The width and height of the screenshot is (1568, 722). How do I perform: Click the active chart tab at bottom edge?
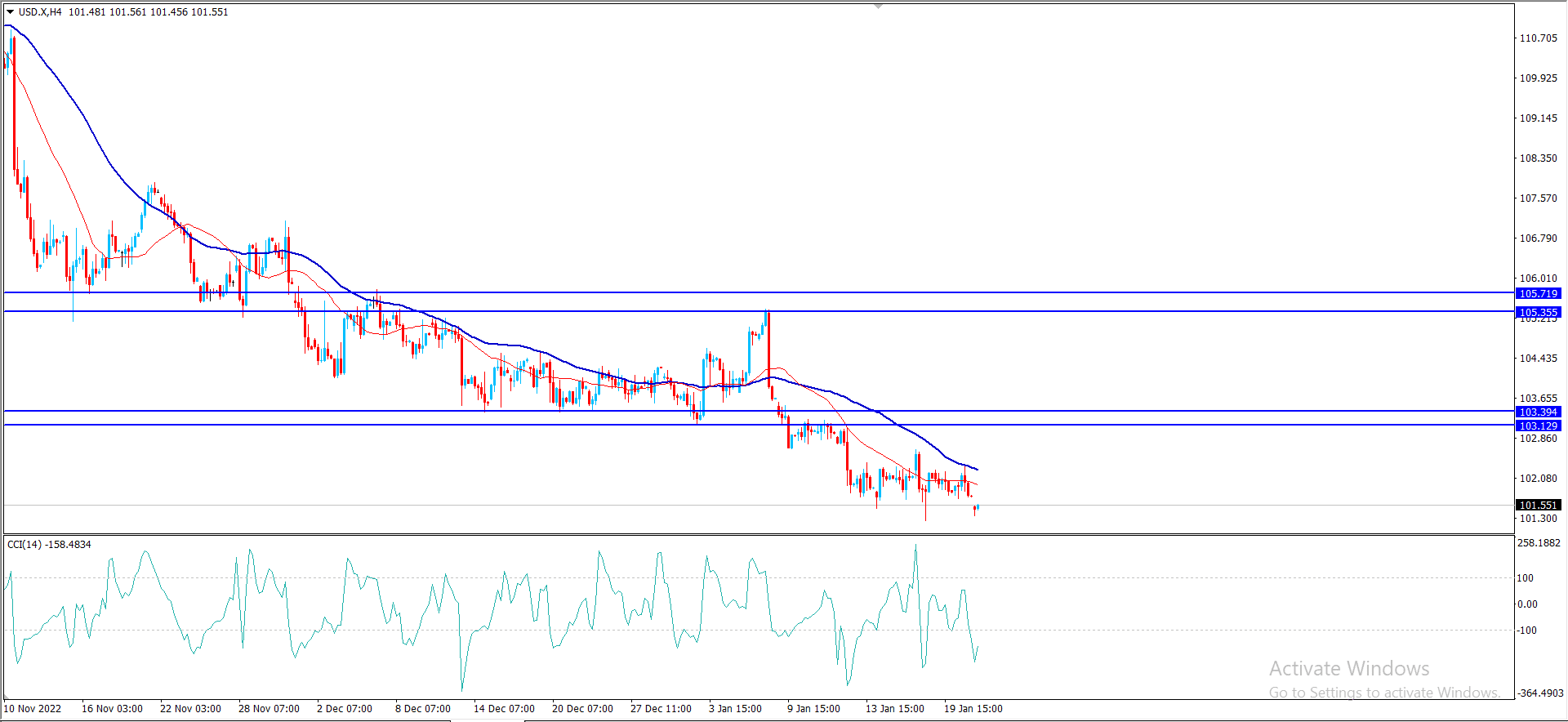click(x=487, y=720)
